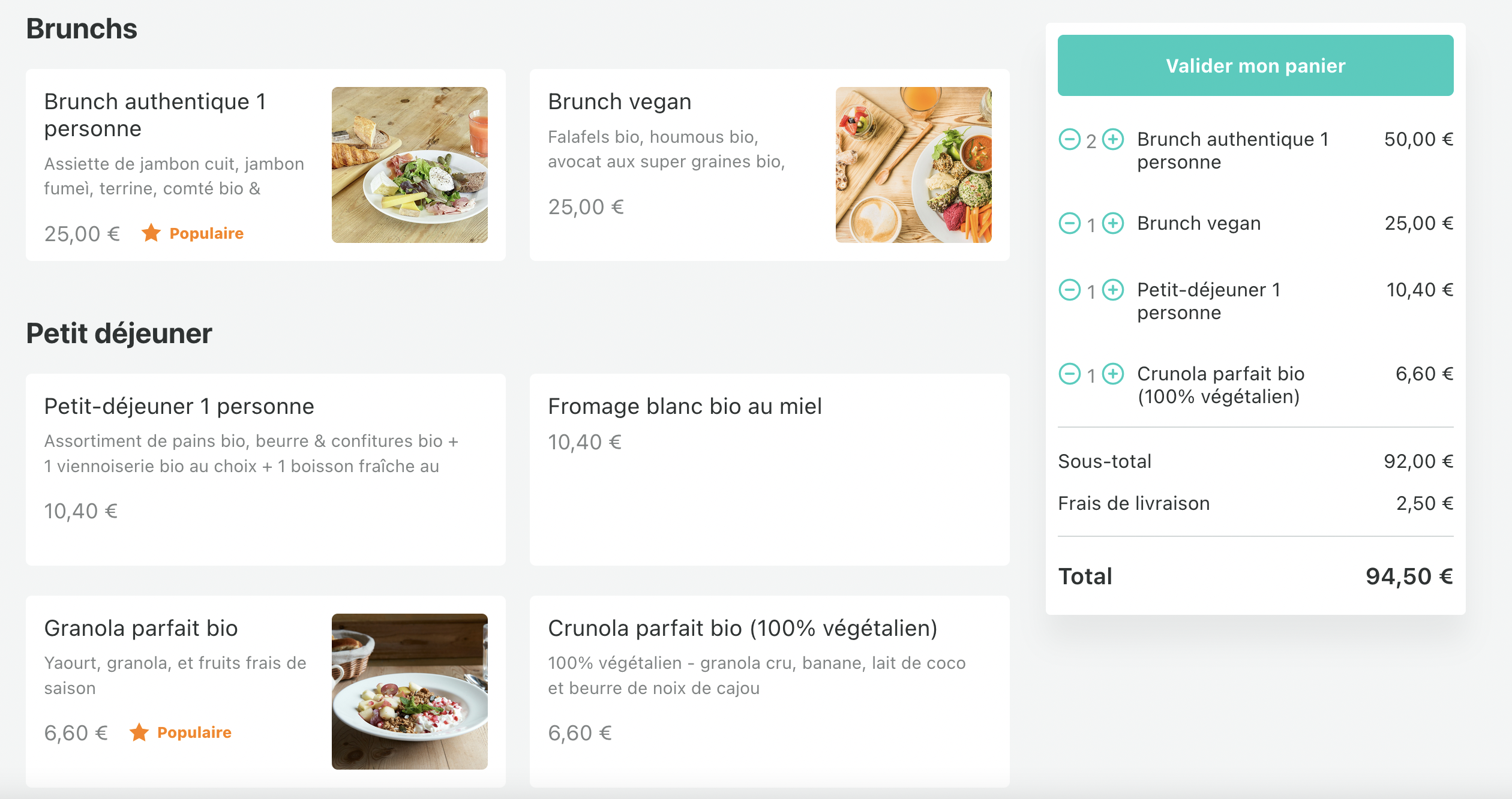Decrease Crunola parfait bio quantity
The height and width of the screenshot is (799, 1512).
1069,374
